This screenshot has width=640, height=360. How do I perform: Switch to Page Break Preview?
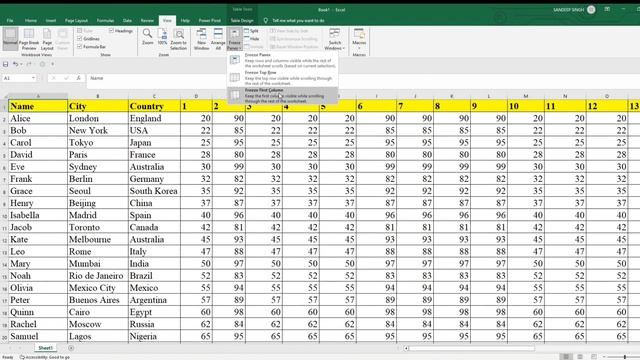pos(29,39)
